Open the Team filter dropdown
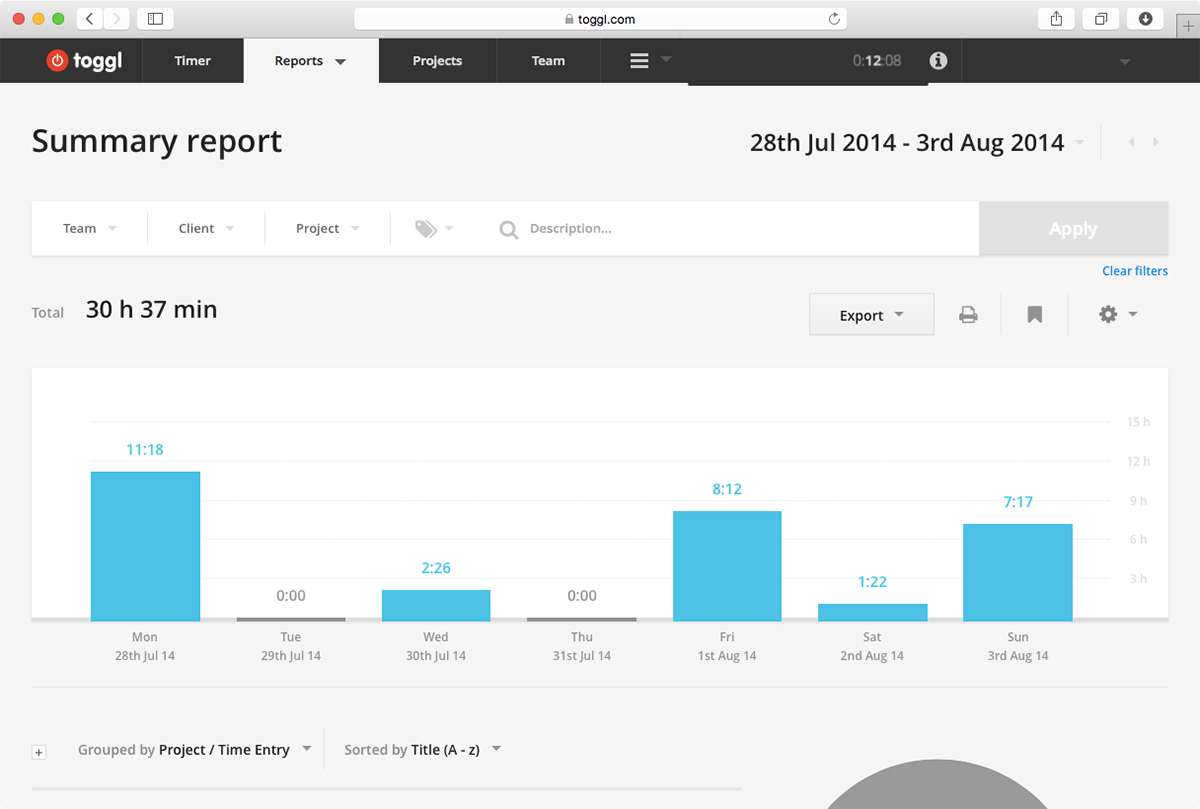Viewport: 1200px width, 809px height. click(x=89, y=229)
